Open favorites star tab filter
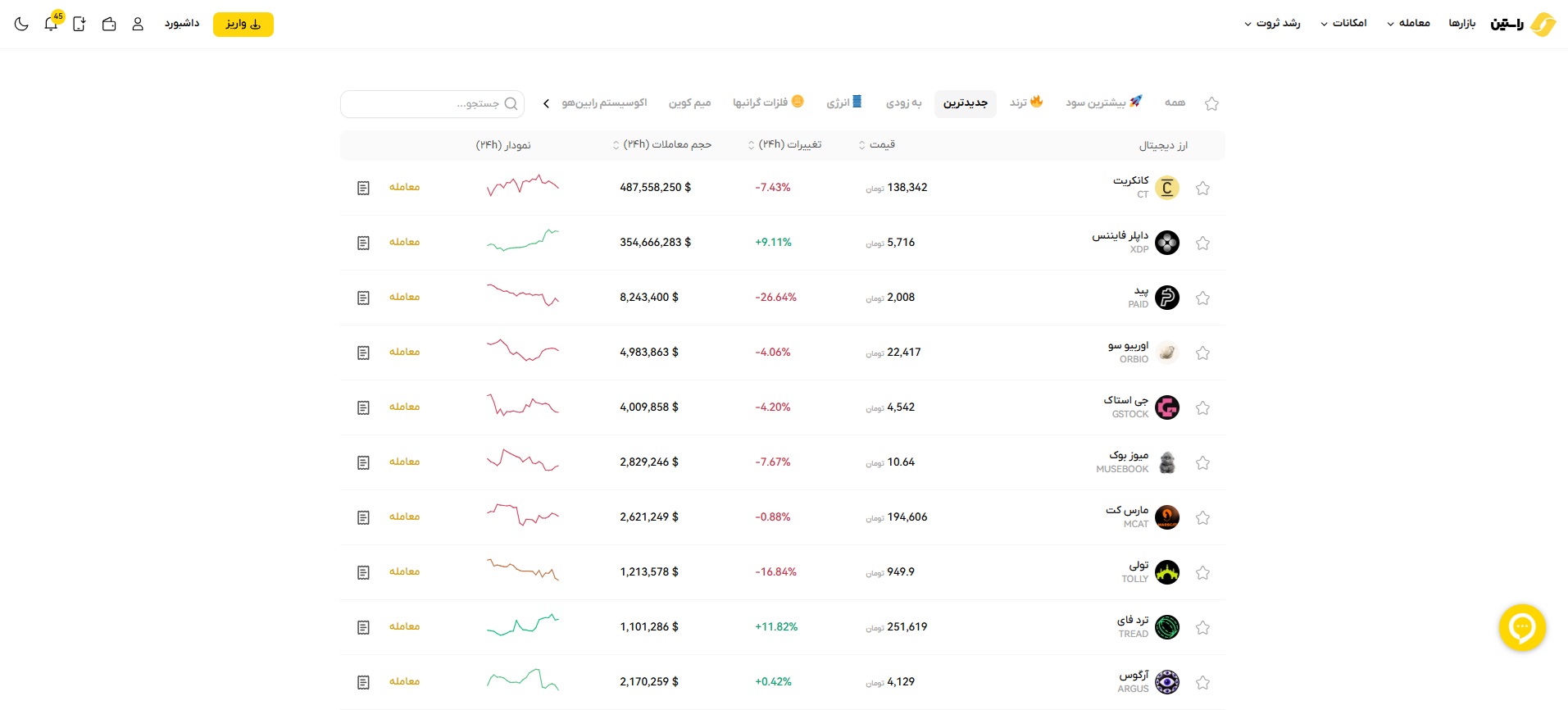The height and width of the screenshot is (710, 1568). tap(1211, 103)
